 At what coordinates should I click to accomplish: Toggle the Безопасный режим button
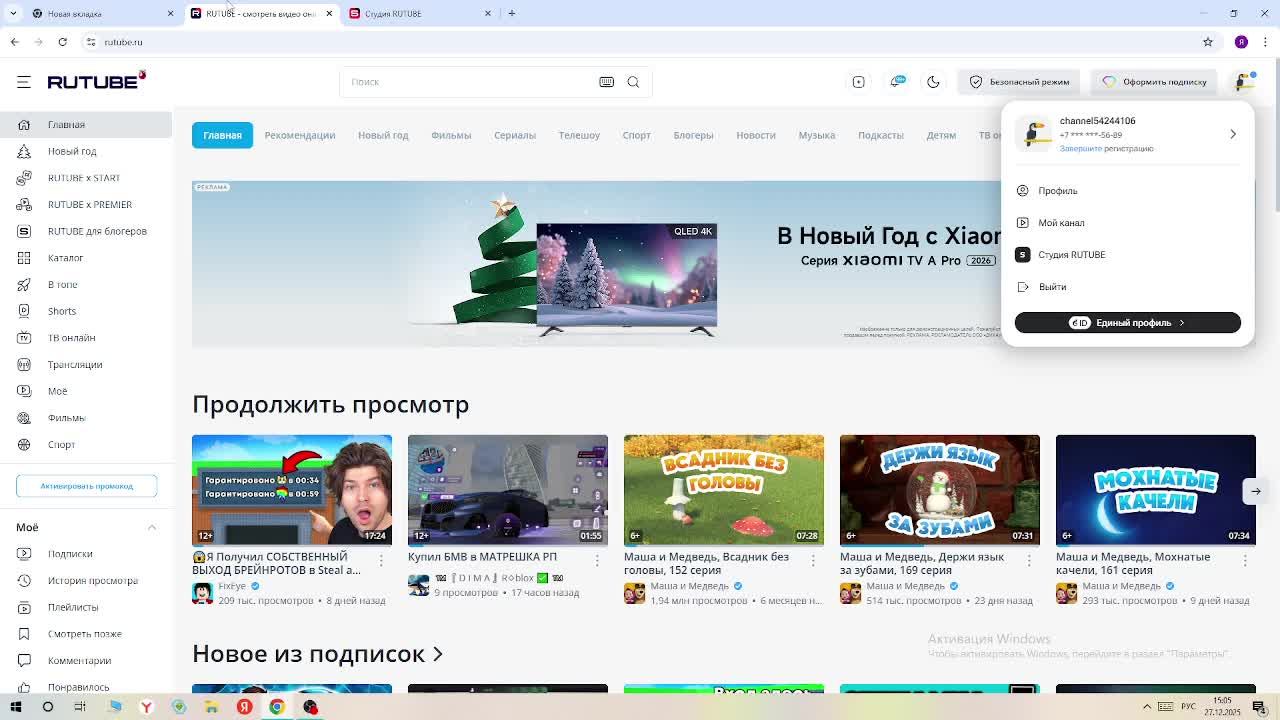click(x=1020, y=82)
